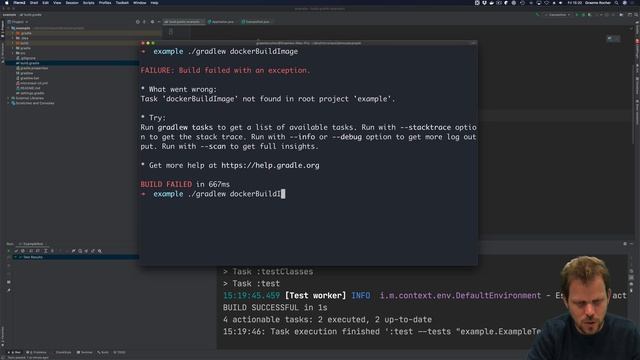Image resolution: width=640 pixels, height=360 pixels.
Task: Open the Shell menu
Action: 34,3
